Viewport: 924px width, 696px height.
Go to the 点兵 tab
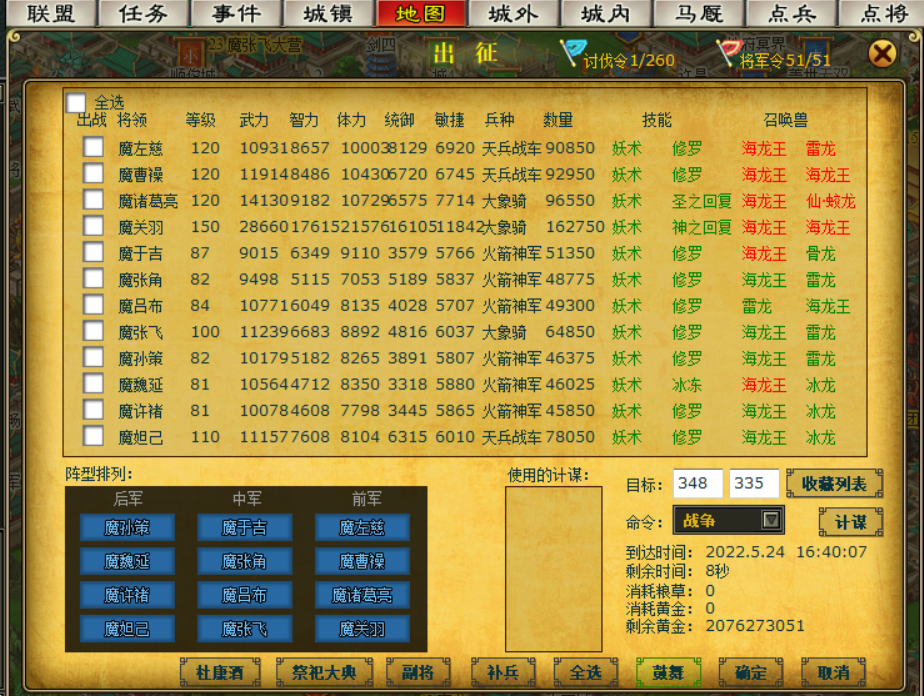click(x=791, y=13)
